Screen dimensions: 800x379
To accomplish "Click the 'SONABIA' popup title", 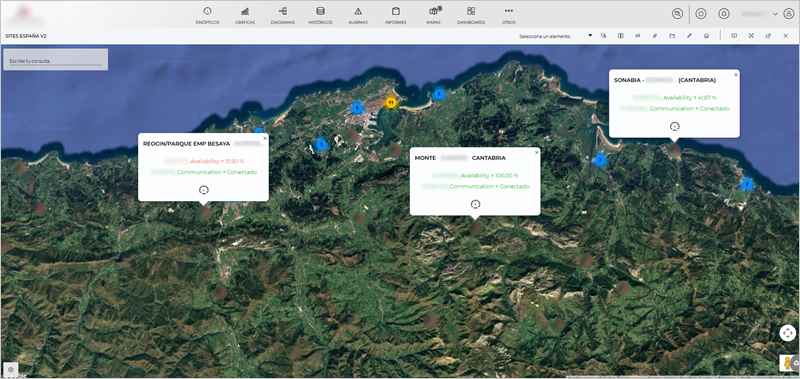I will [x=627, y=80].
